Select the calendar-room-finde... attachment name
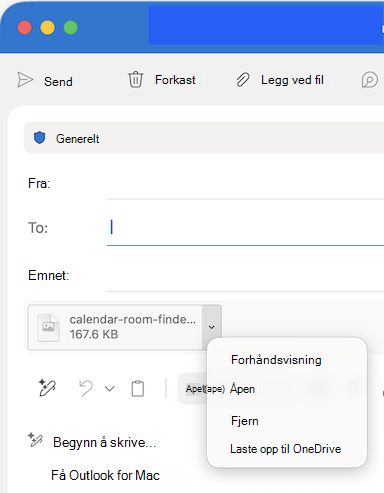The width and height of the screenshot is (384, 493). (x=133, y=319)
